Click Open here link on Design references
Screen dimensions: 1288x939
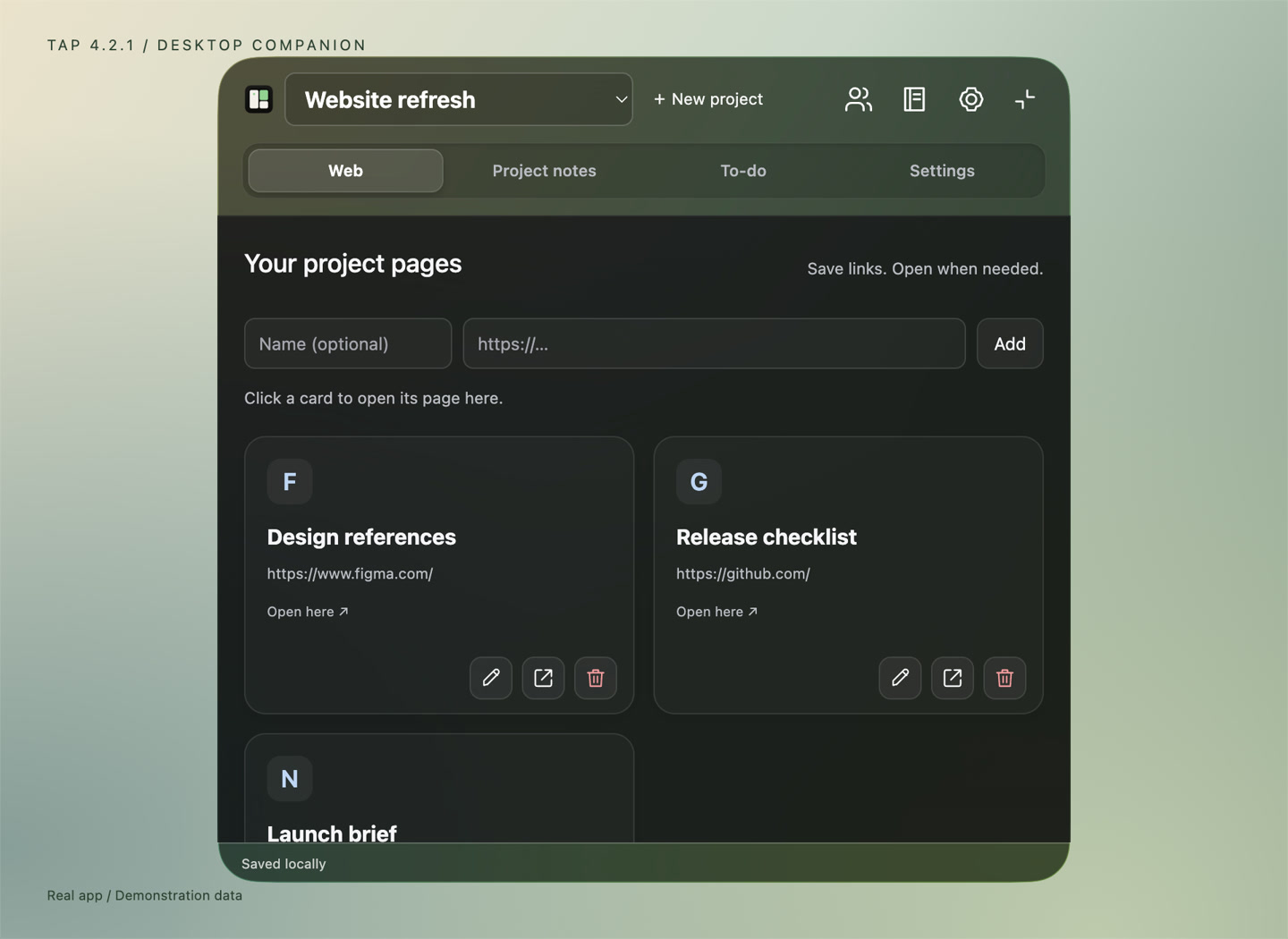click(308, 612)
